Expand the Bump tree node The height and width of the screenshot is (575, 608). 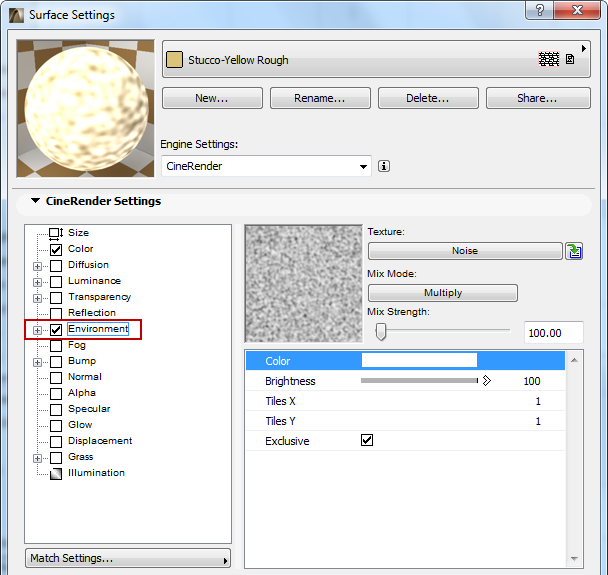pyautogui.click(x=37, y=363)
